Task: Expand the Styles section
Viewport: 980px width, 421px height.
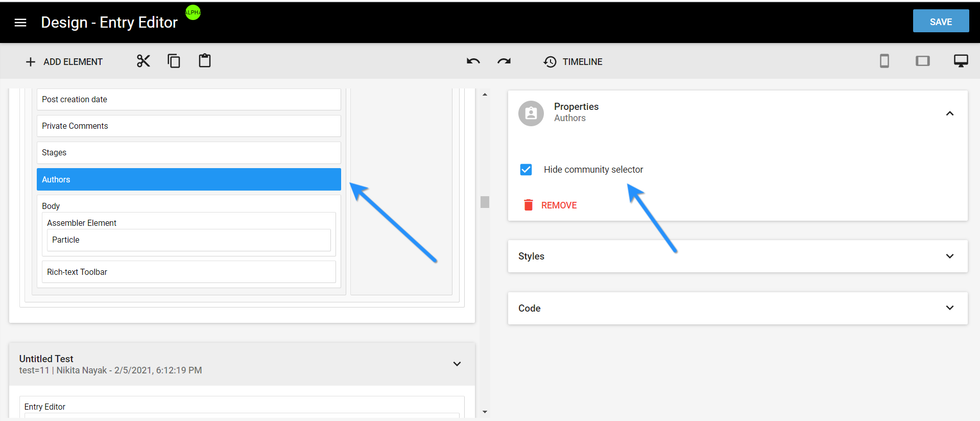Action: [949, 256]
